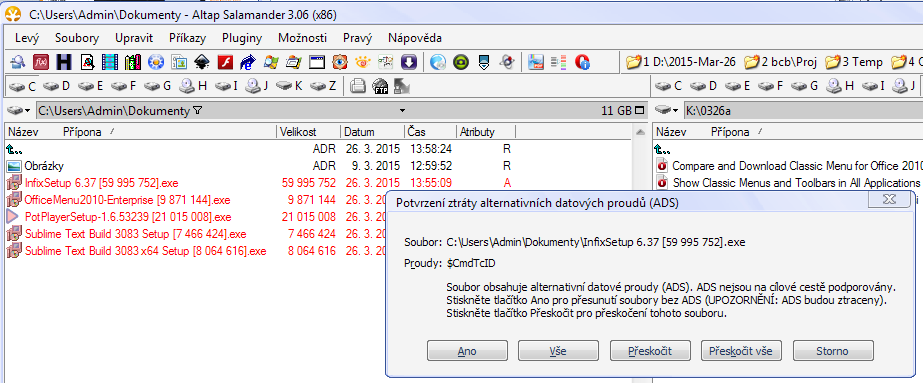
Task: Open the Pravý menu
Action: tap(357, 38)
